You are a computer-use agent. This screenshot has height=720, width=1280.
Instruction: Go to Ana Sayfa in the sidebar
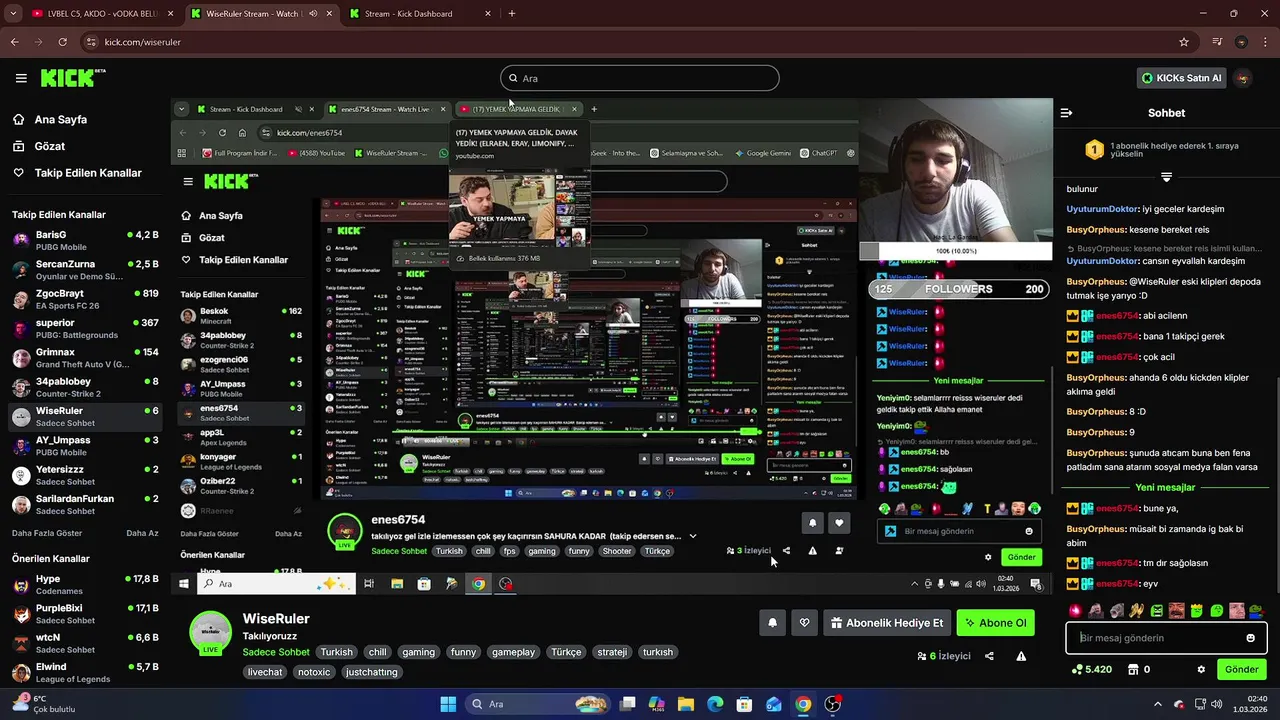pyautogui.click(x=60, y=119)
